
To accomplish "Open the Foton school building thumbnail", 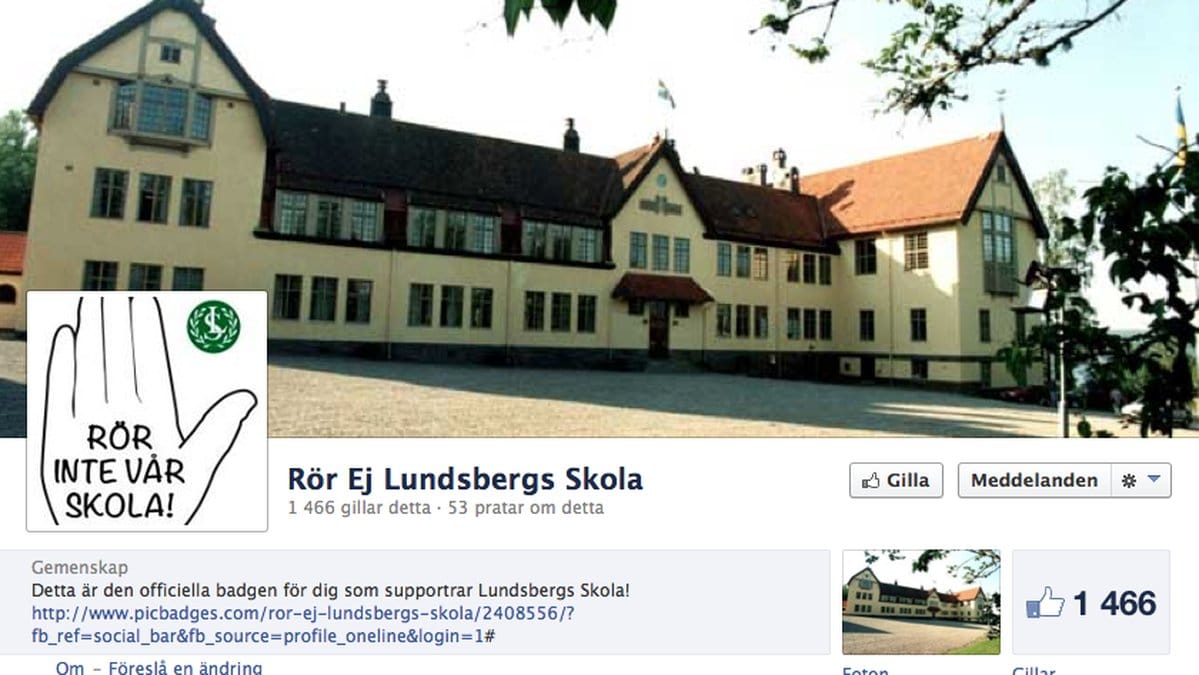I will [921, 602].
